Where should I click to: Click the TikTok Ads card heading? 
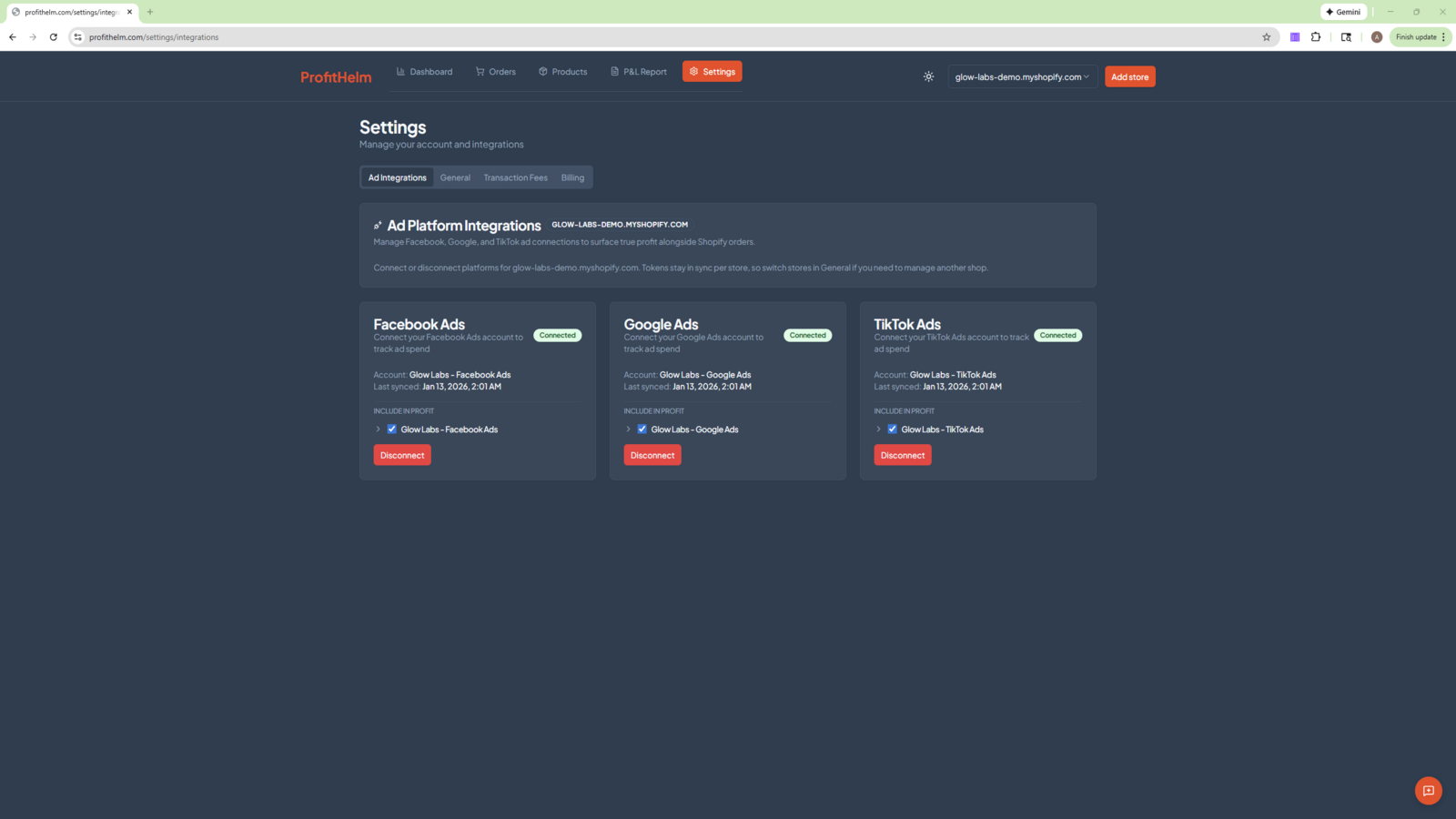907,325
